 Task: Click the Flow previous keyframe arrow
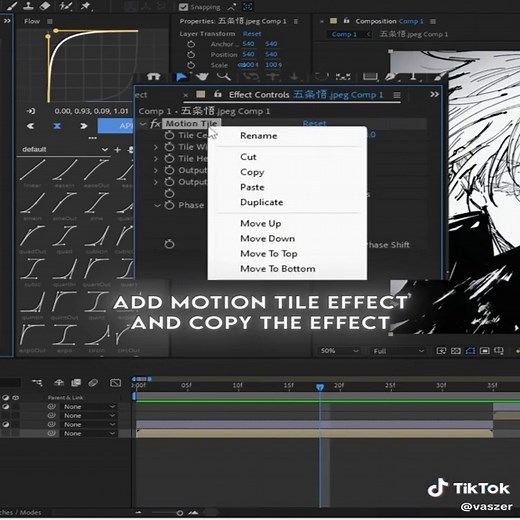[30, 126]
